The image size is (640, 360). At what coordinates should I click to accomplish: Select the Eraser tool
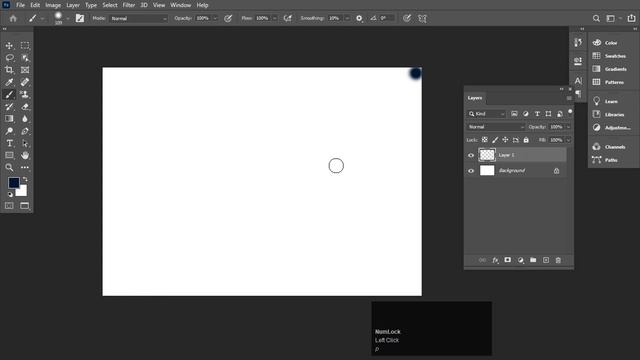click(25, 107)
